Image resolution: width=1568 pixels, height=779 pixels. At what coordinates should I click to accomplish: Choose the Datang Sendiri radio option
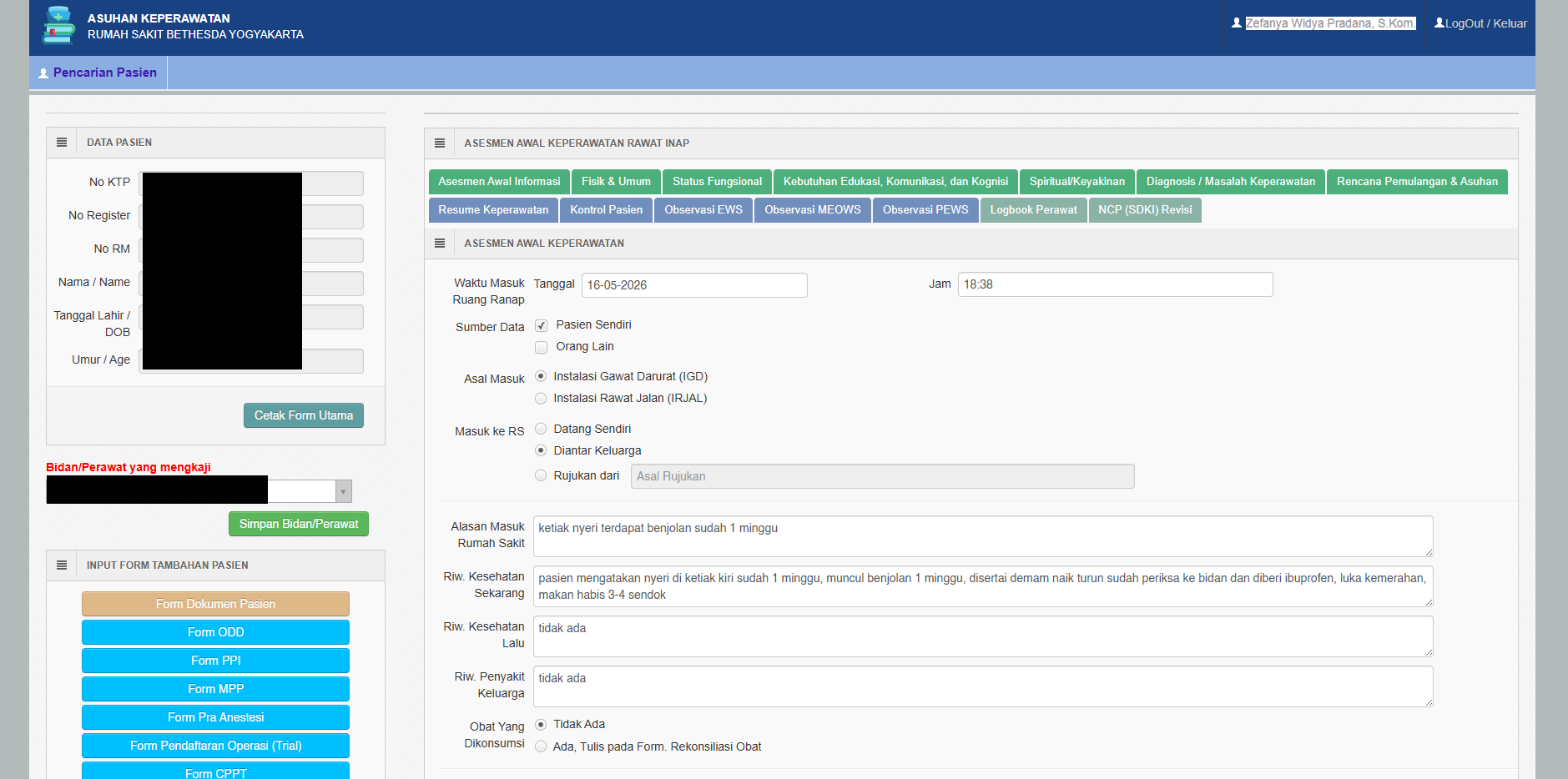tap(541, 429)
